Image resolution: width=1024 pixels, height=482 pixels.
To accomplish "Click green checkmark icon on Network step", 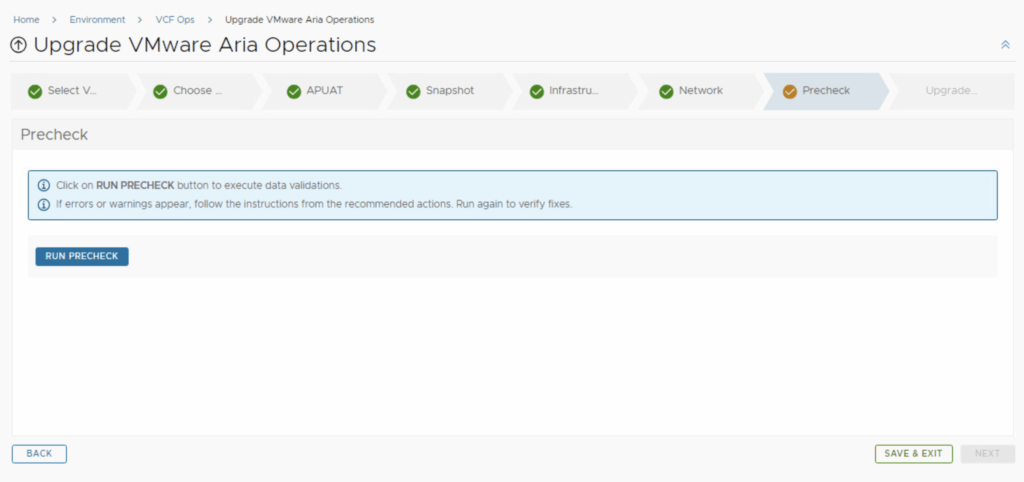I will point(666,91).
